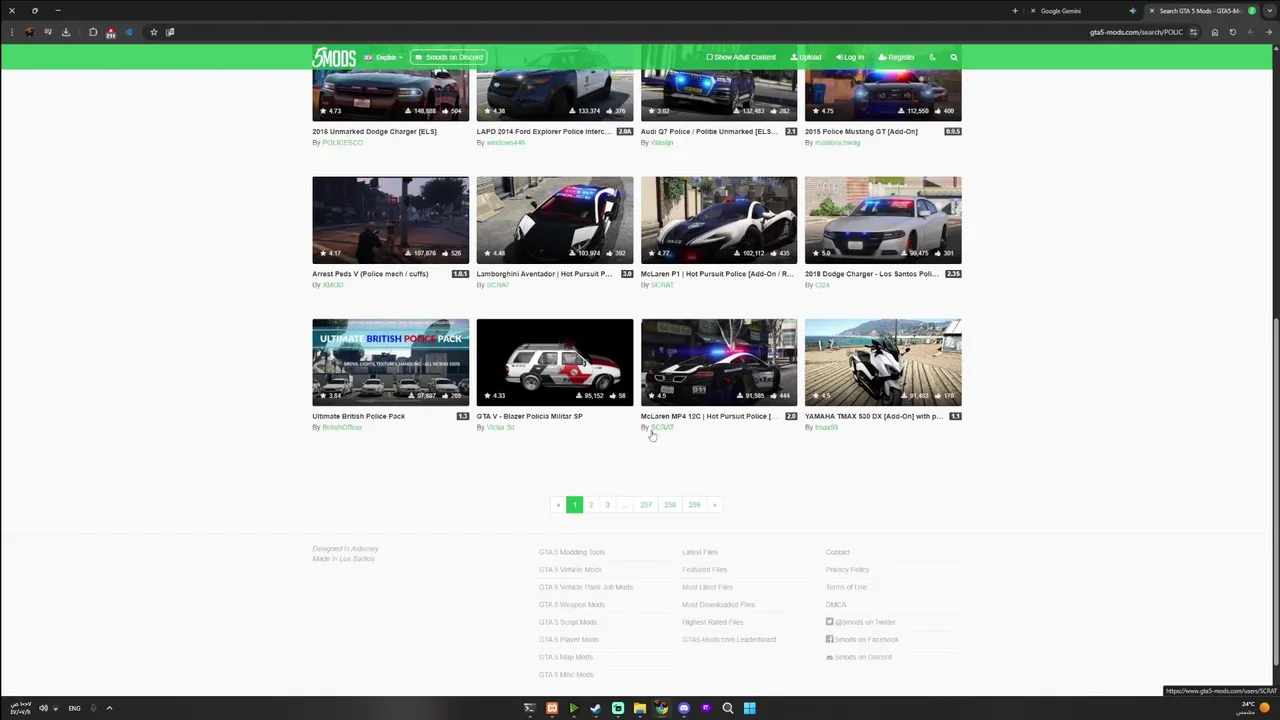Open Lamborghini Aventador Hot Pursuit thumbnail
The image size is (1280, 720).
[x=555, y=220]
